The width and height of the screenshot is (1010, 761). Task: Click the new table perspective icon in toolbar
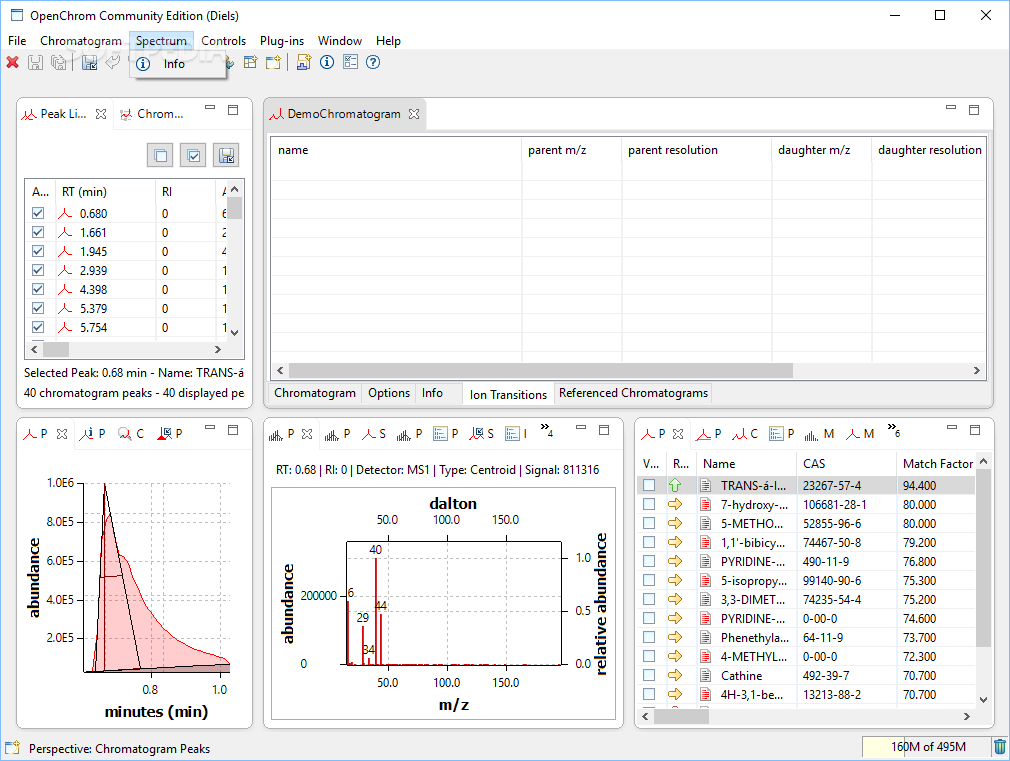[251, 62]
